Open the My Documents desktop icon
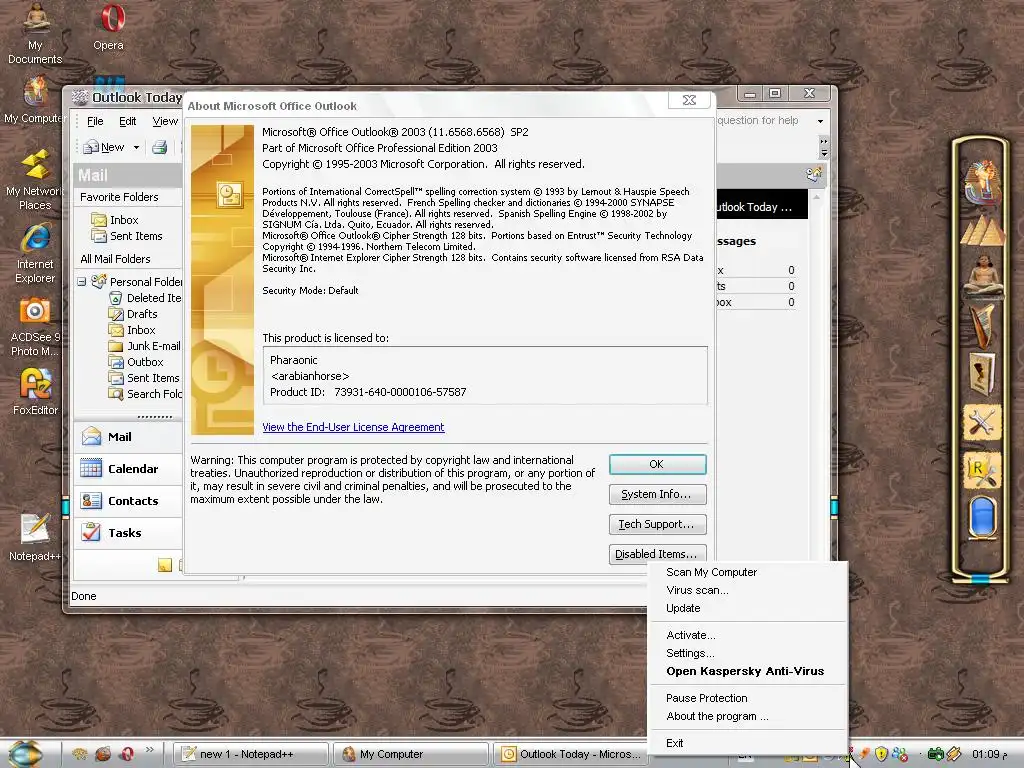1024x768 pixels. tap(35, 33)
